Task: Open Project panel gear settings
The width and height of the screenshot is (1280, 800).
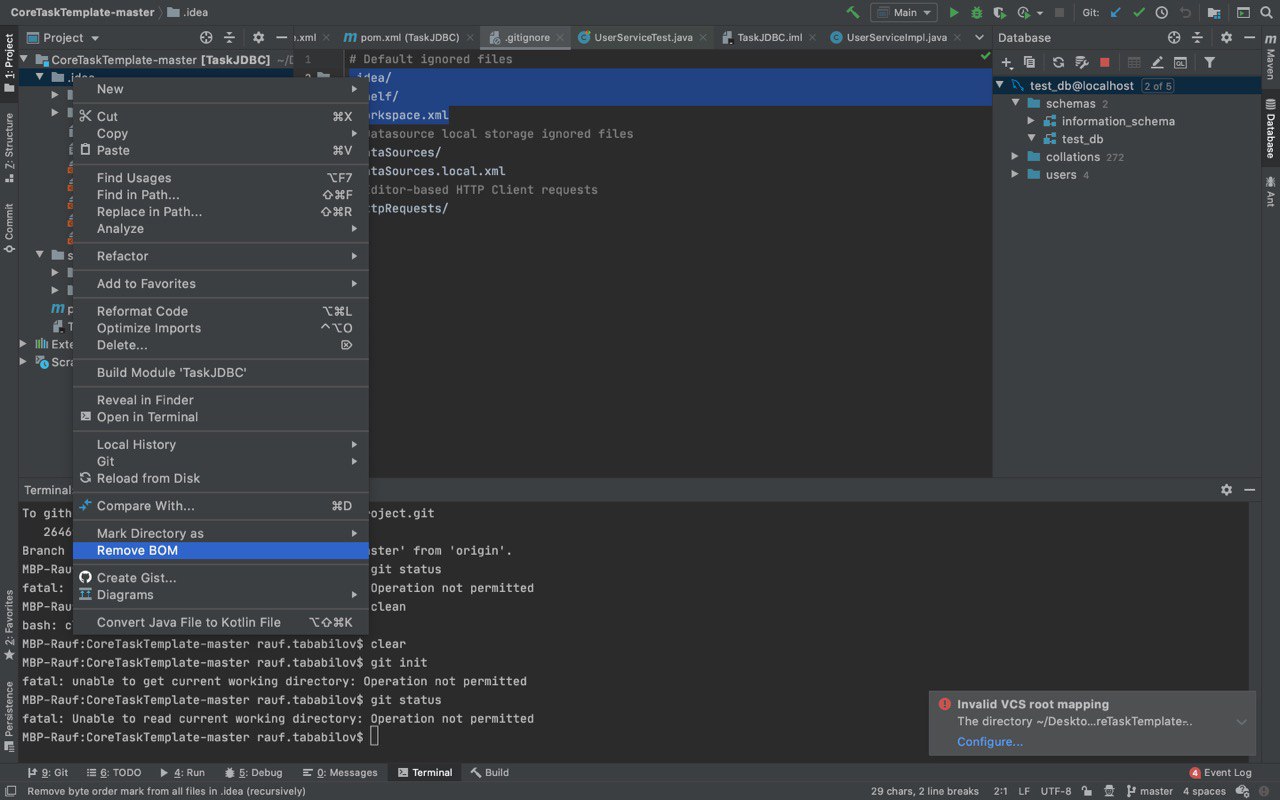Action: [x=258, y=37]
